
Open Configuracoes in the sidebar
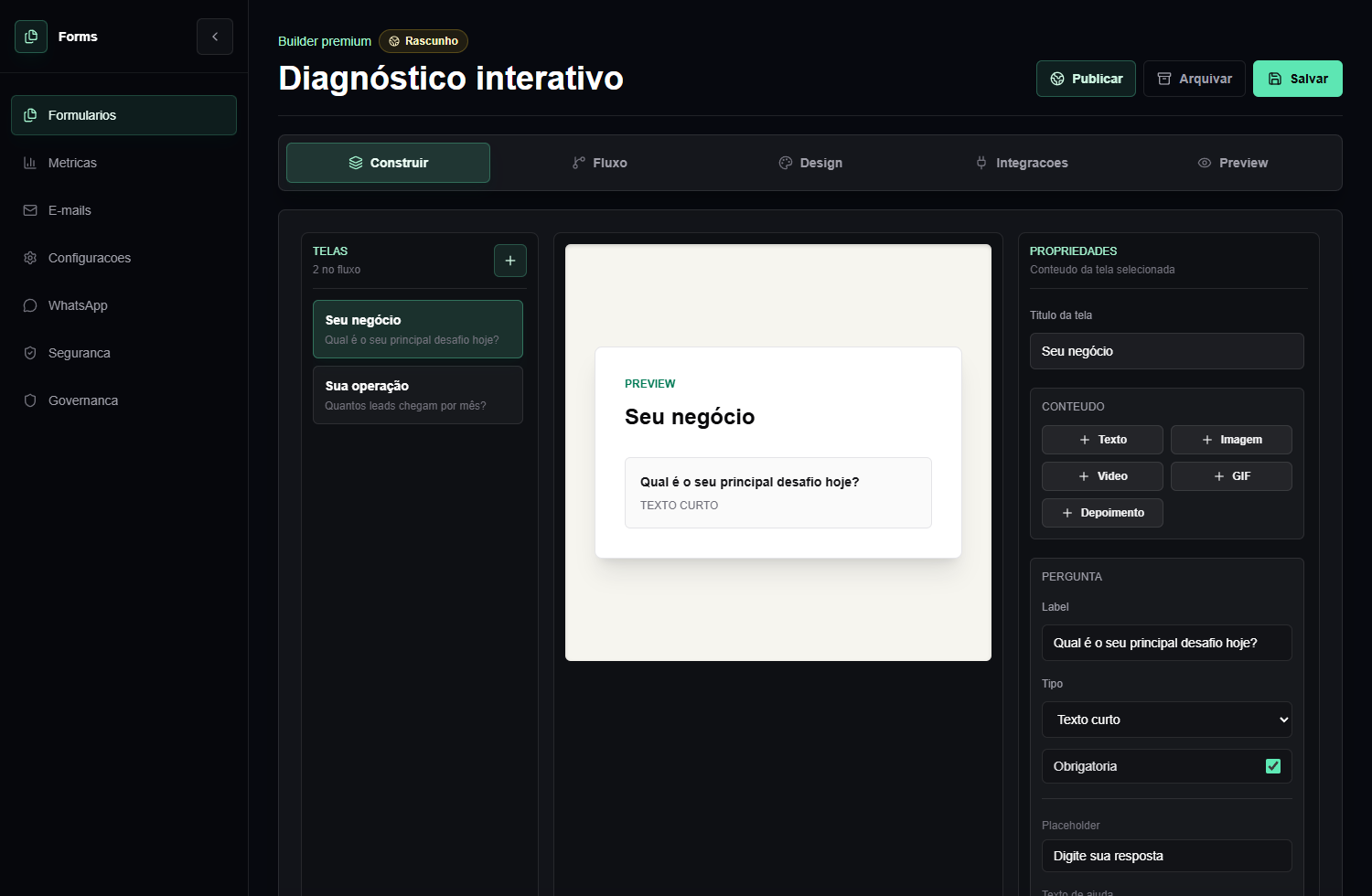pos(123,258)
